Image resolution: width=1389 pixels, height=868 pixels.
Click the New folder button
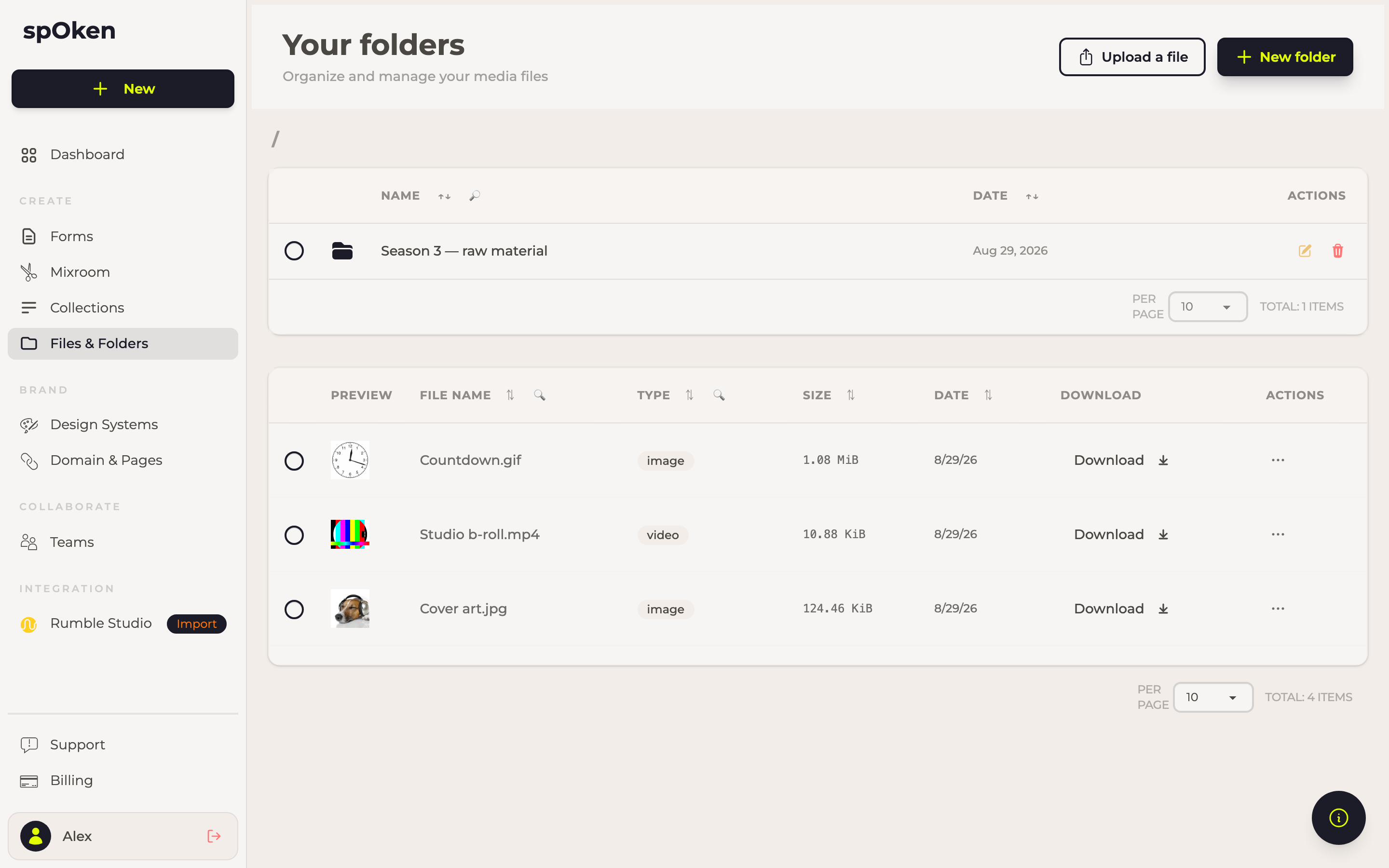[x=1285, y=57]
